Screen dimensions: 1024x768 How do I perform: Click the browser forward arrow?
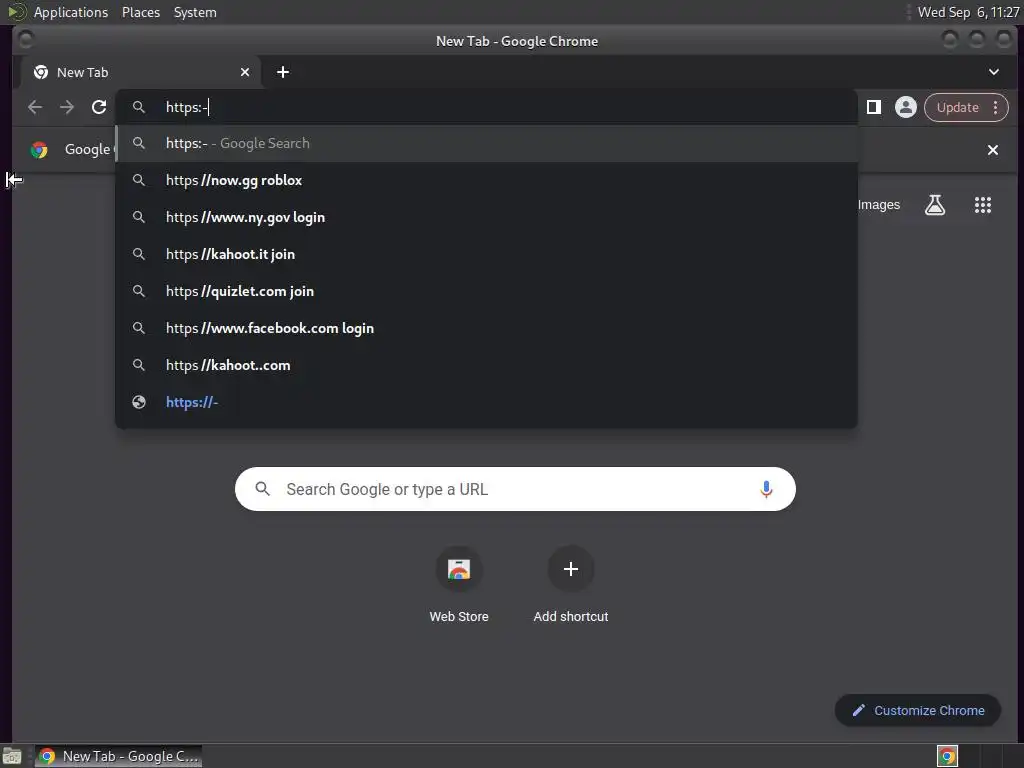[x=67, y=107]
